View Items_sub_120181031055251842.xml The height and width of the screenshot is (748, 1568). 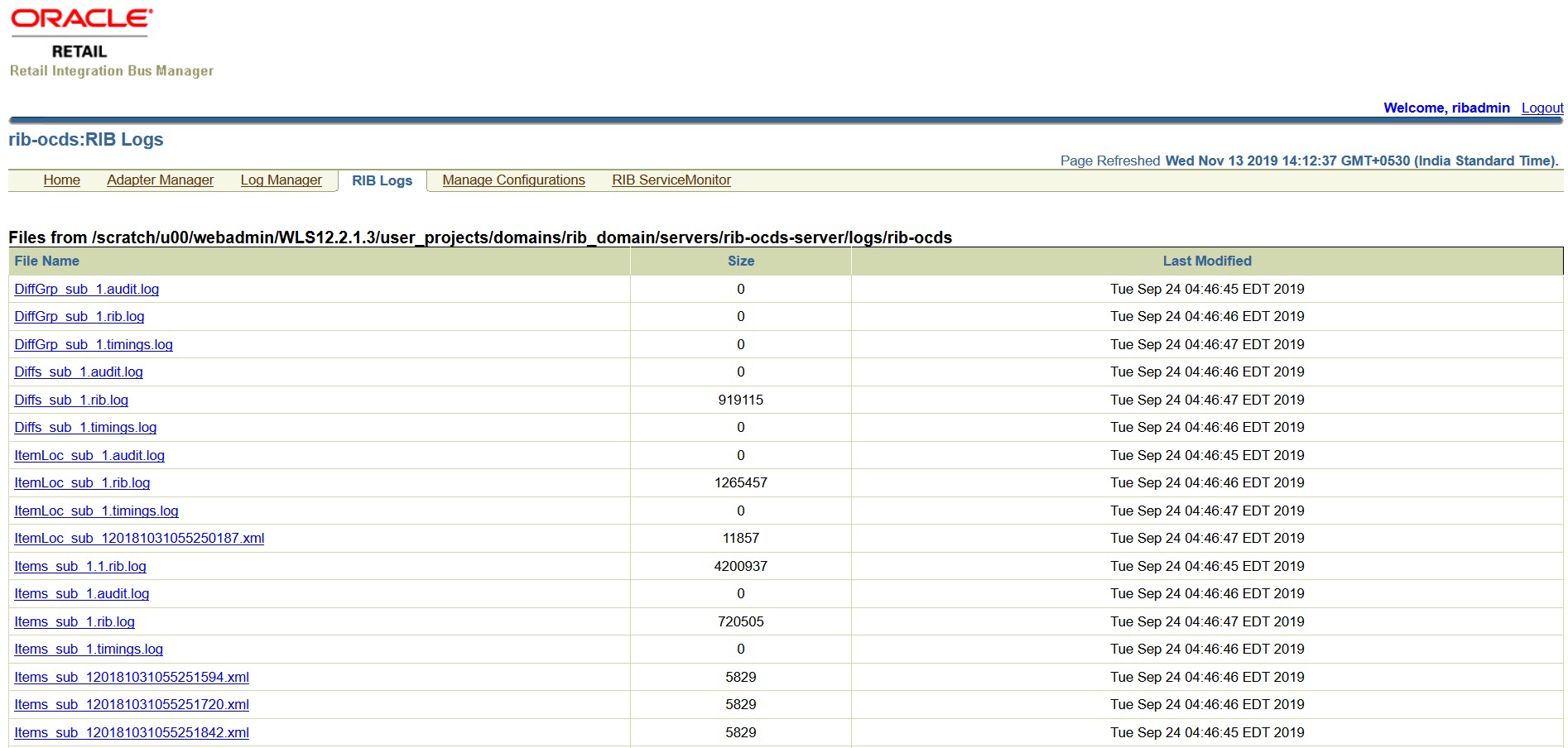tap(133, 732)
